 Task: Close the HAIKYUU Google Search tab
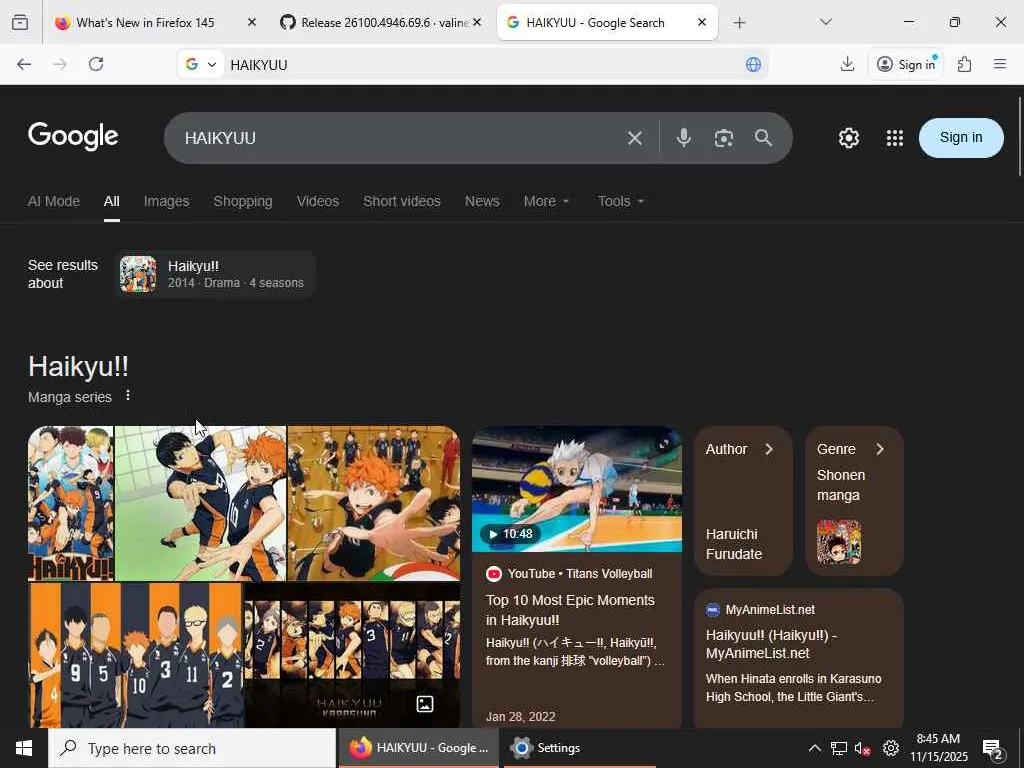[701, 22]
